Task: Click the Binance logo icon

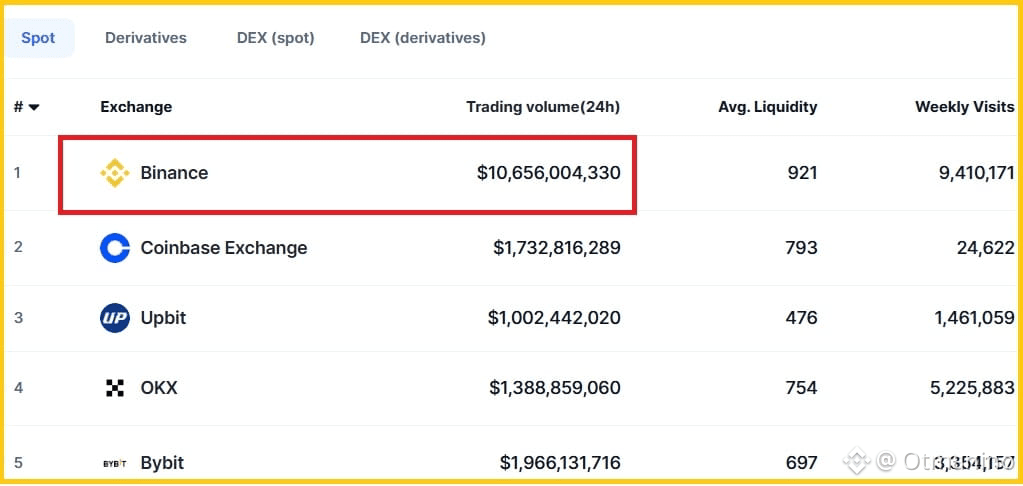Action: pos(115,173)
